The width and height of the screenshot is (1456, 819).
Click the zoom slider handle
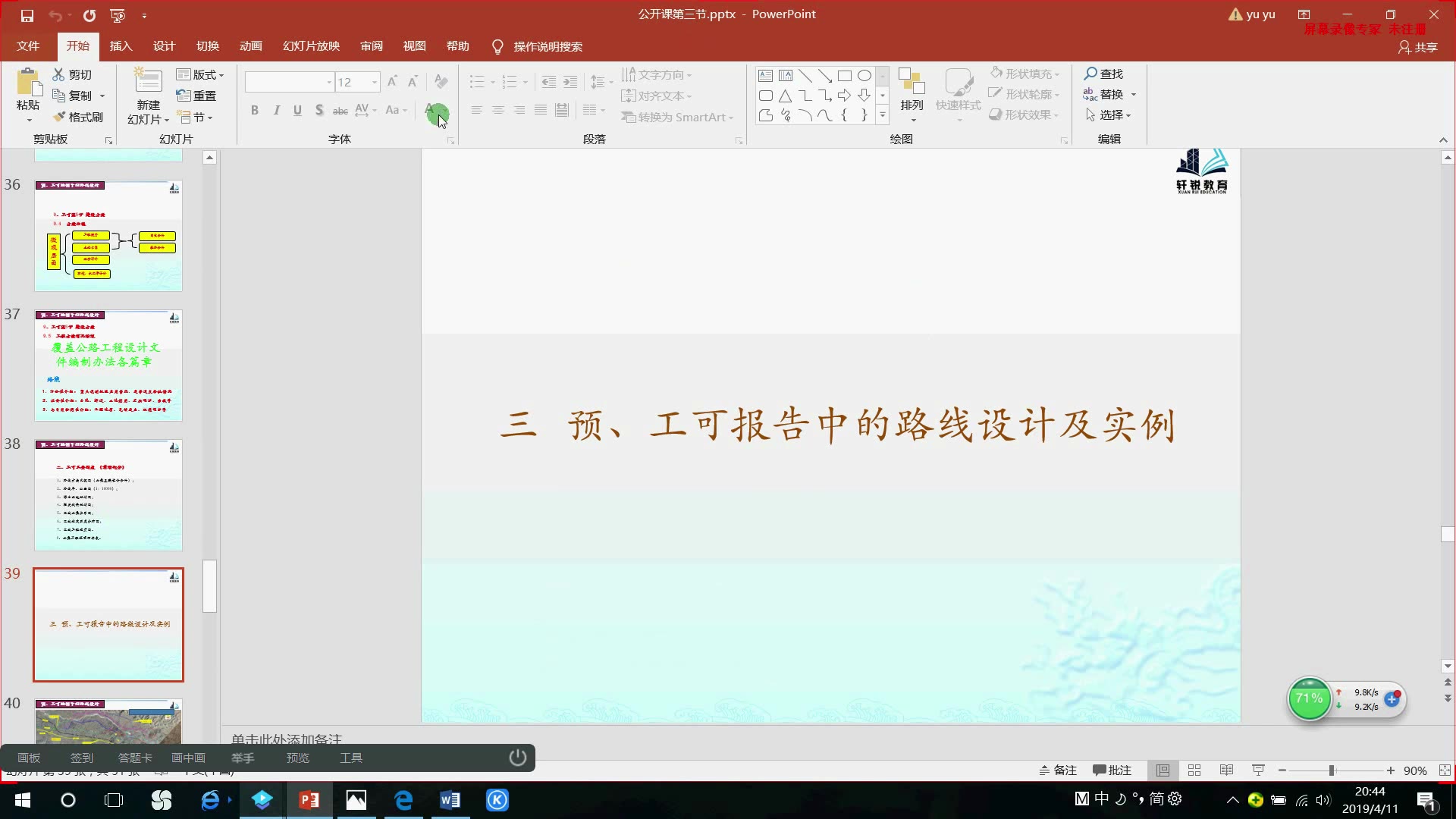pos(1332,770)
